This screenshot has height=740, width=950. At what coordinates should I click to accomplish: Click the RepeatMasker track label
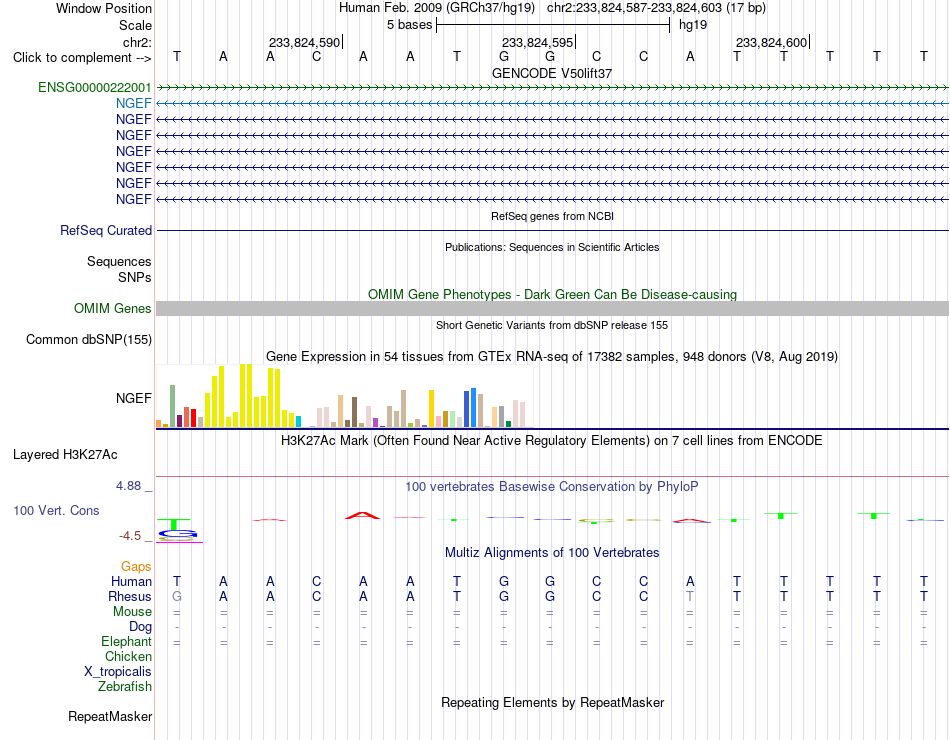coord(110,716)
